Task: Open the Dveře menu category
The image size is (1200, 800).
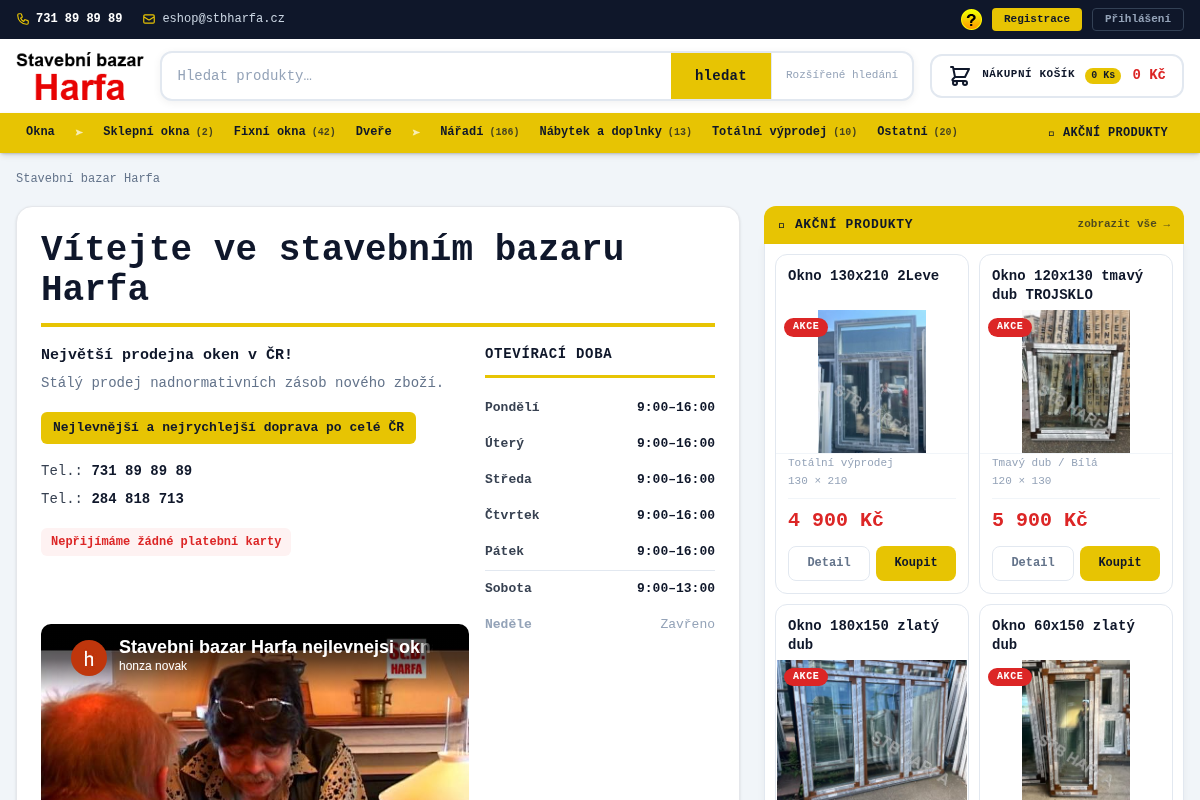Action: [374, 132]
